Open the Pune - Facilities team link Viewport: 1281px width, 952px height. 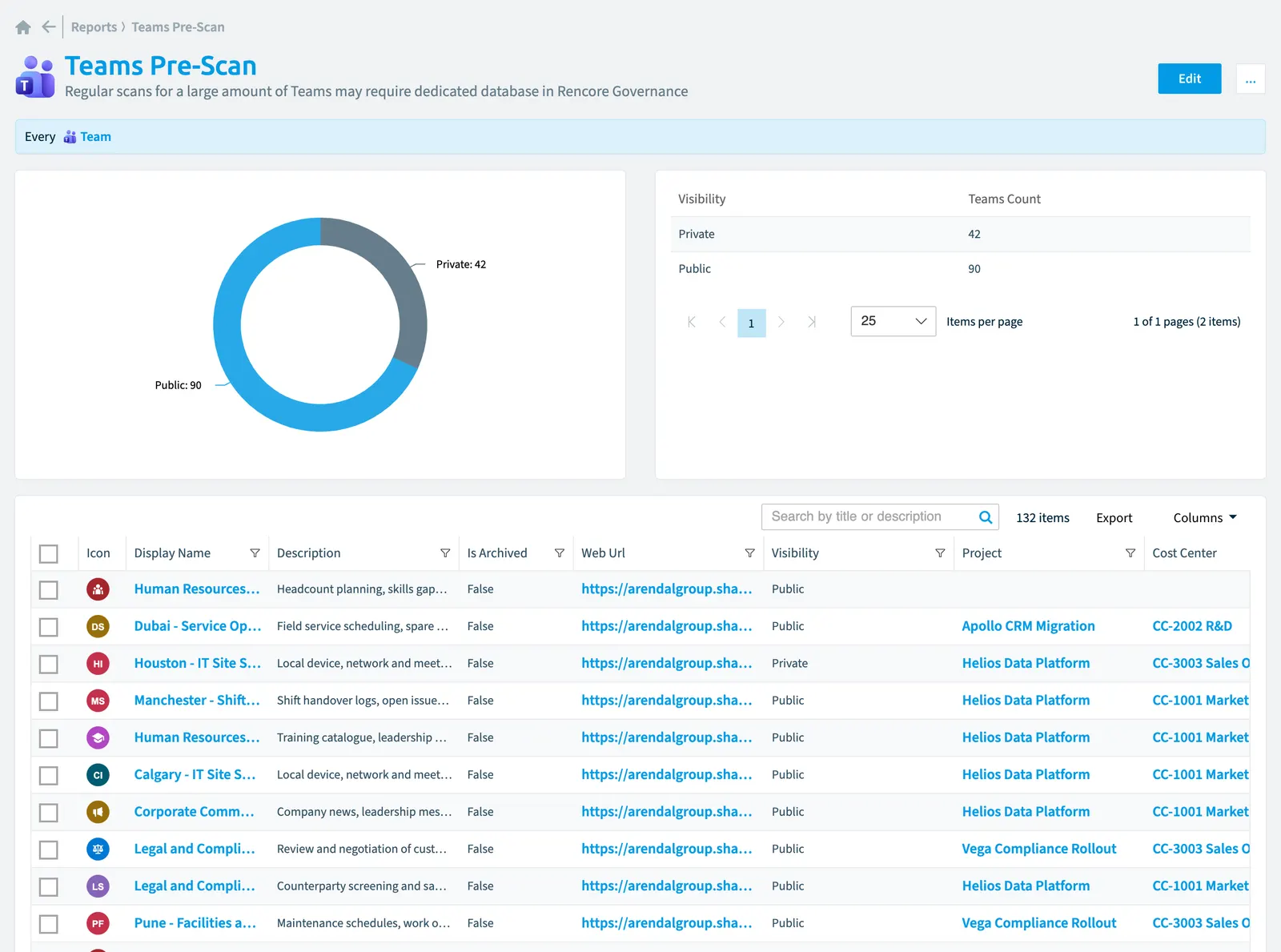195,923
